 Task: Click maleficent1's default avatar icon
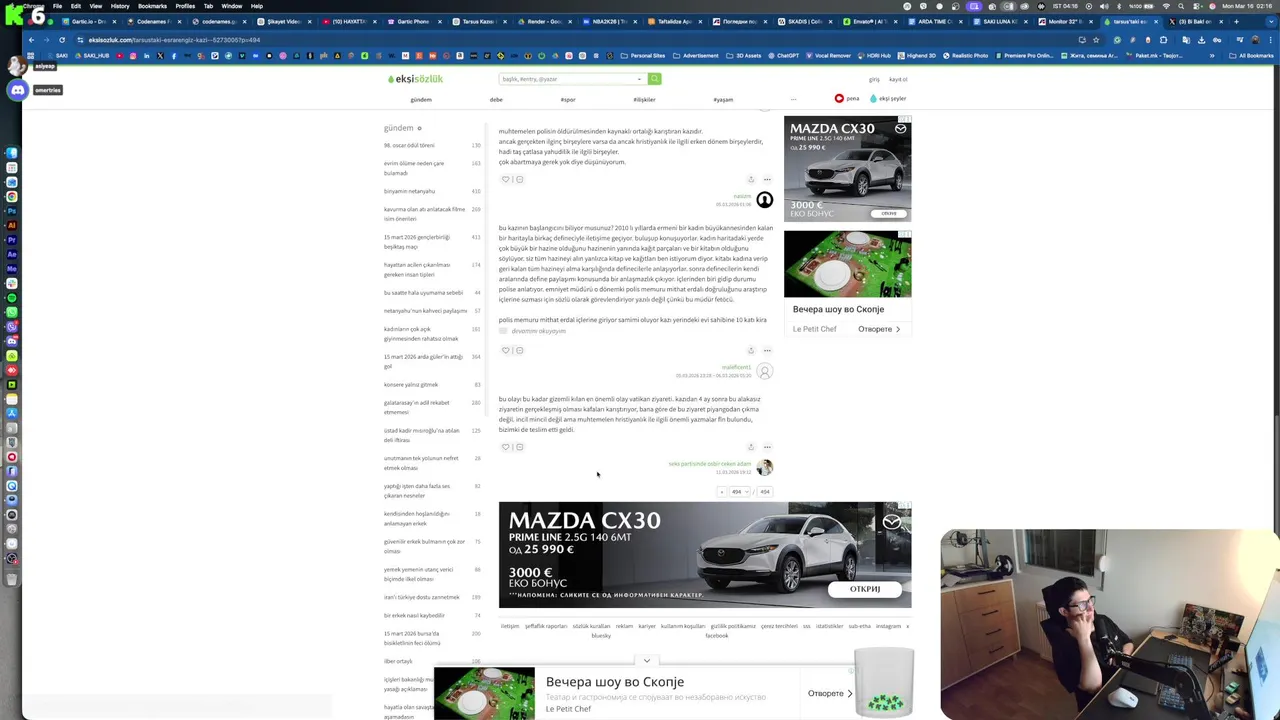764,371
